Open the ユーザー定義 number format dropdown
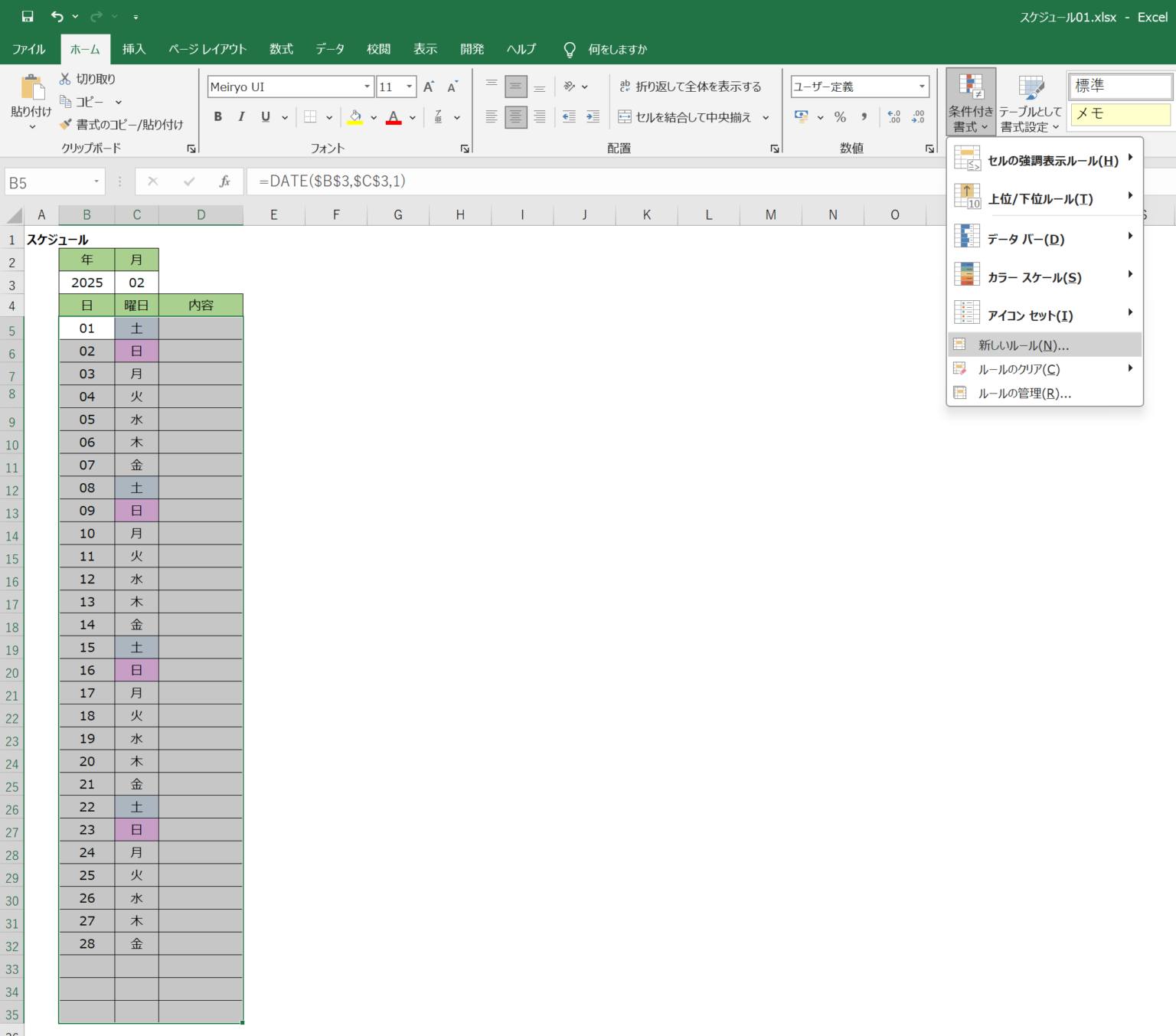This screenshot has width=1176, height=1036. pyautogui.click(x=923, y=86)
